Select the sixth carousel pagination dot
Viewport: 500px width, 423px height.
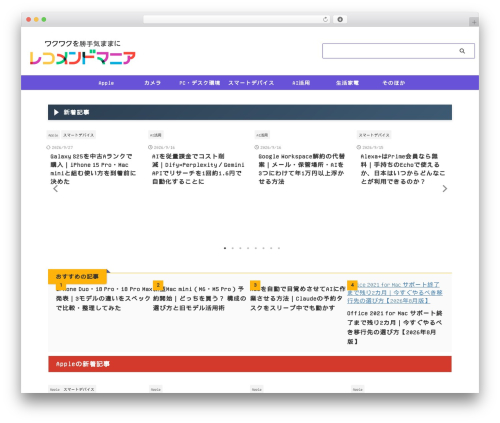[x=263, y=248]
